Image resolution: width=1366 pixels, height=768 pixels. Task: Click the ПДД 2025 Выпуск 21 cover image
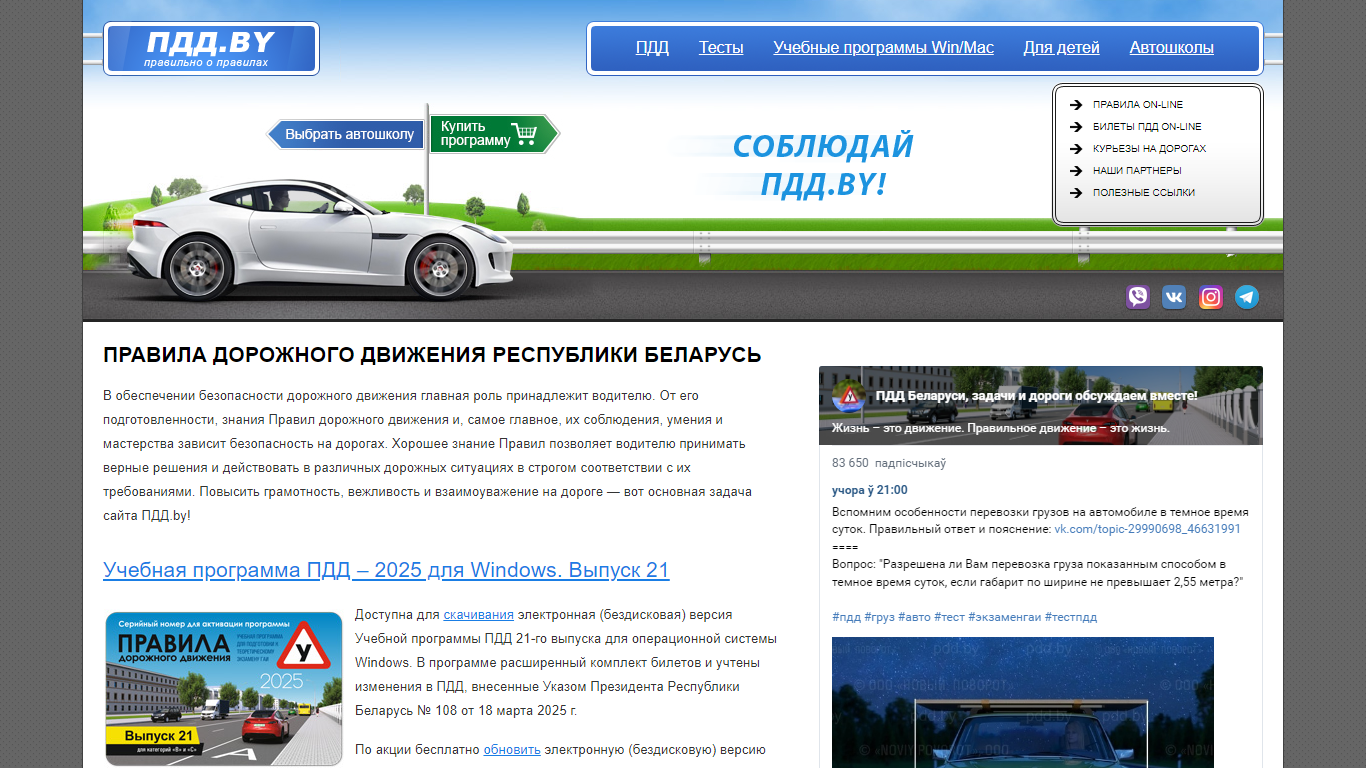(224, 689)
